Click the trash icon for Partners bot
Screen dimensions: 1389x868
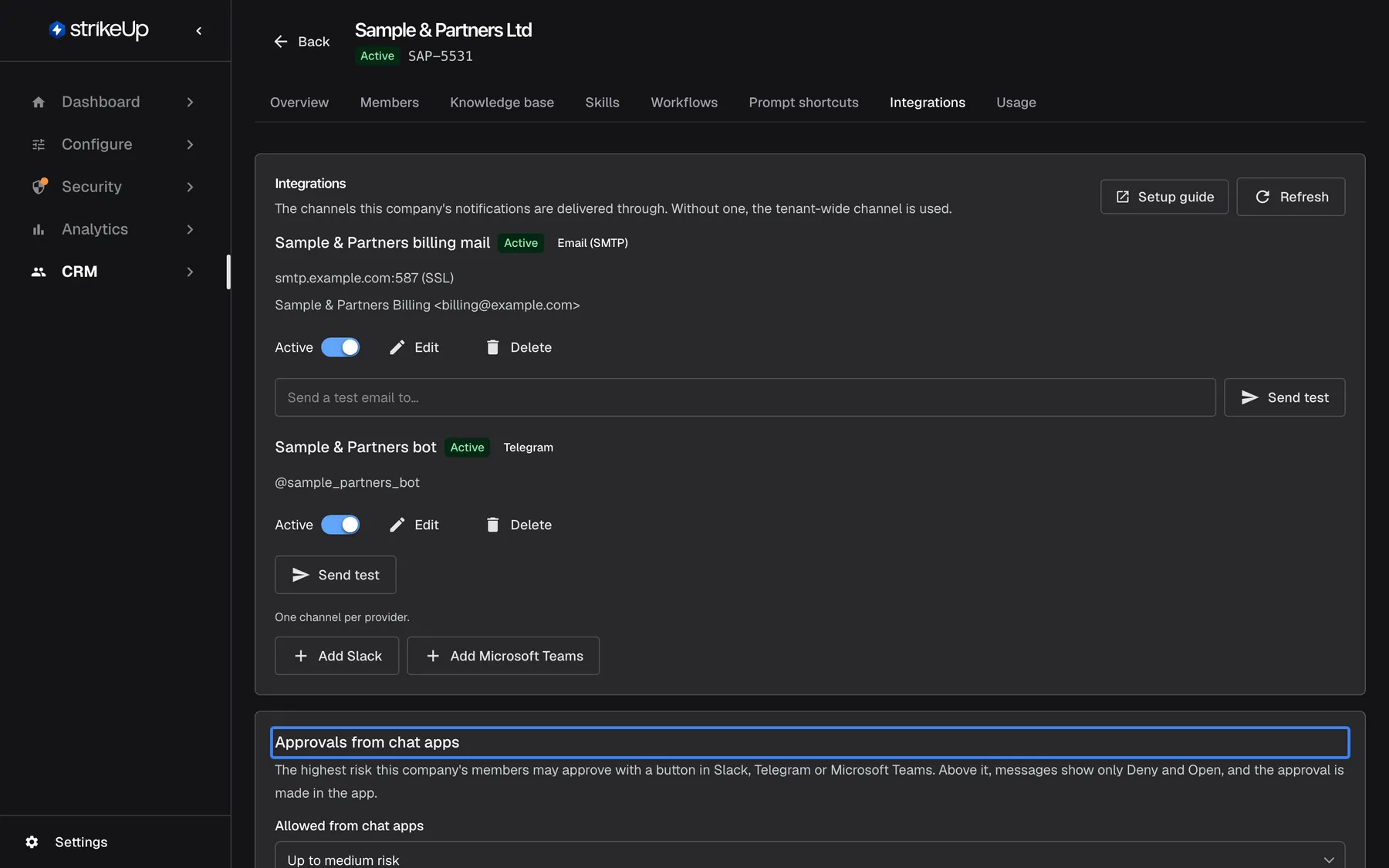[x=493, y=525]
